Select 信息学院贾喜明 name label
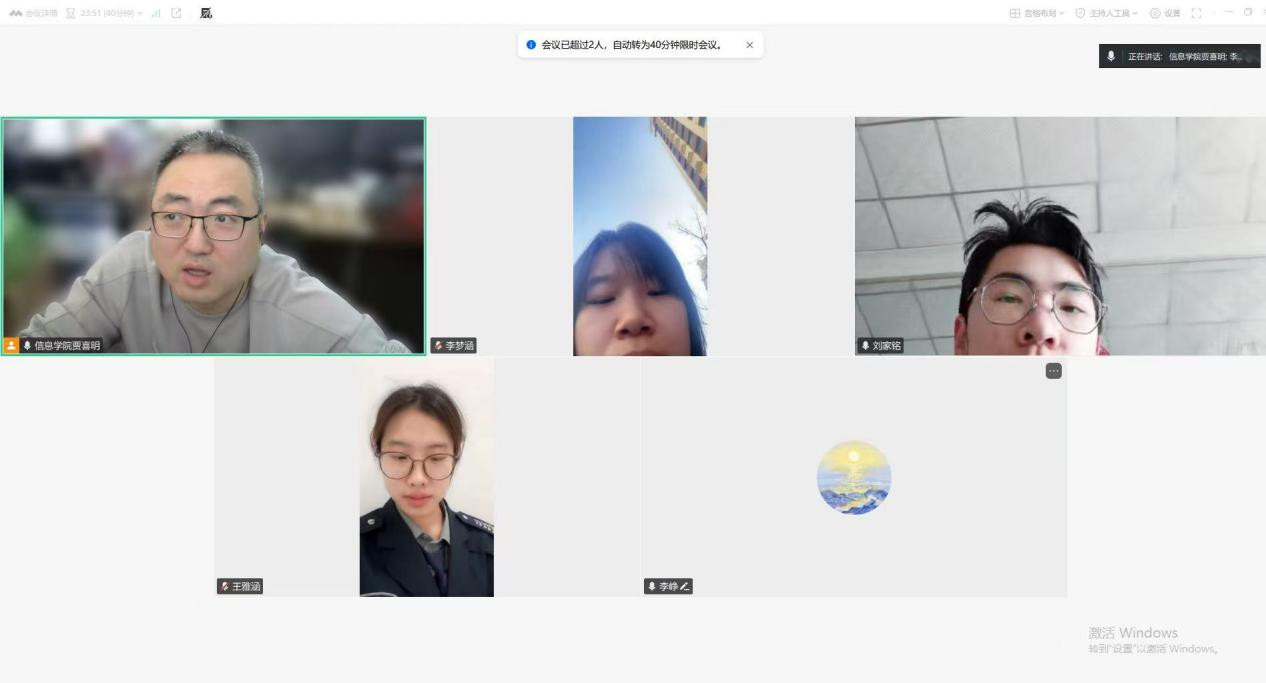 [x=67, y=346]
